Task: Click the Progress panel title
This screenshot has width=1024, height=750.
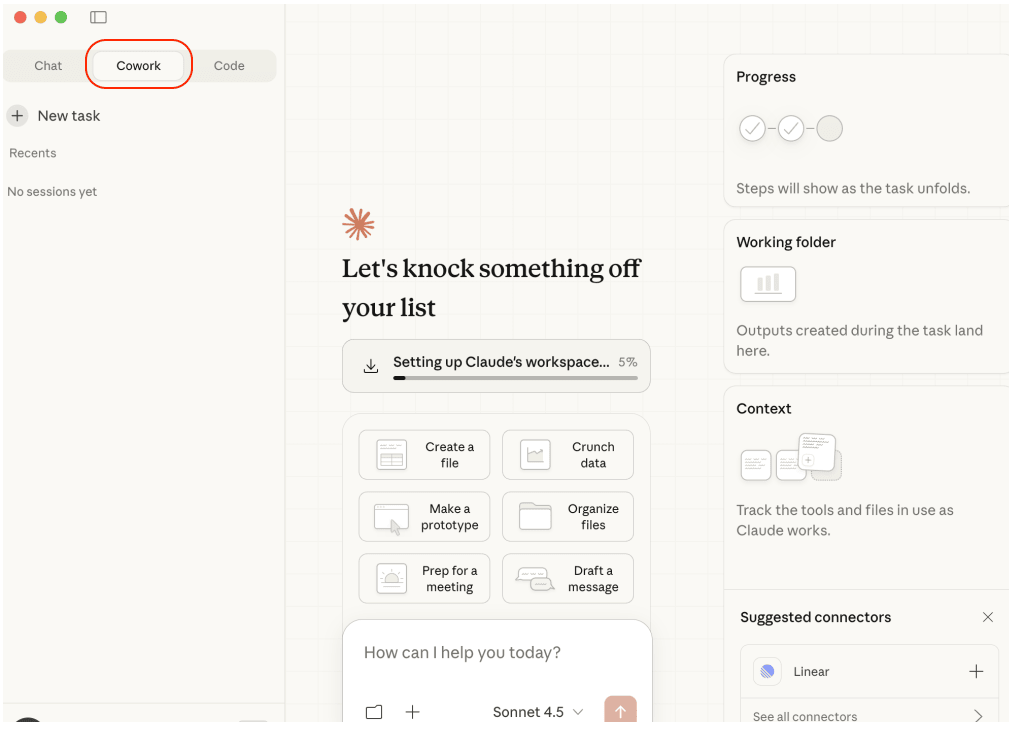Action: tap(766, 77)
